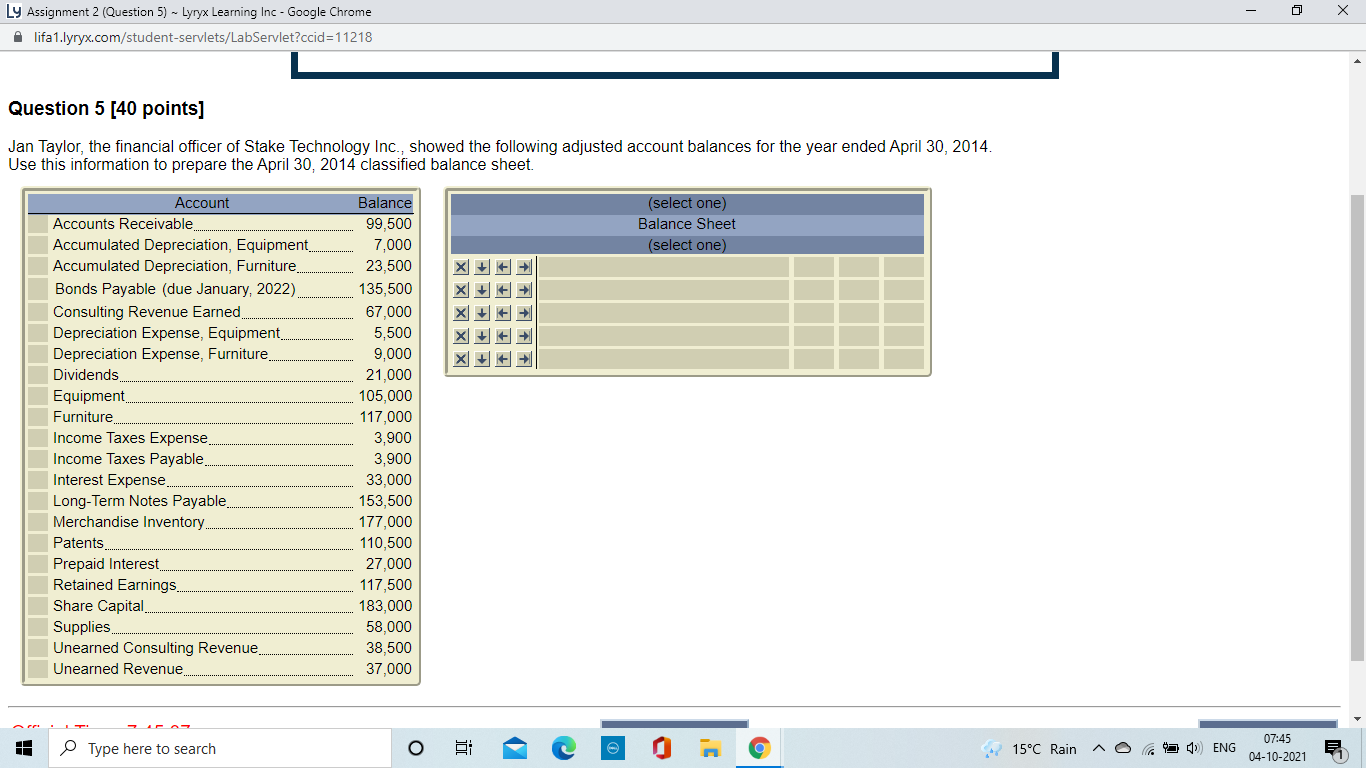This screenshot has height=768, width=1366.
Task: Delete the first balance sheet row
Action: [x=461, y=266]
